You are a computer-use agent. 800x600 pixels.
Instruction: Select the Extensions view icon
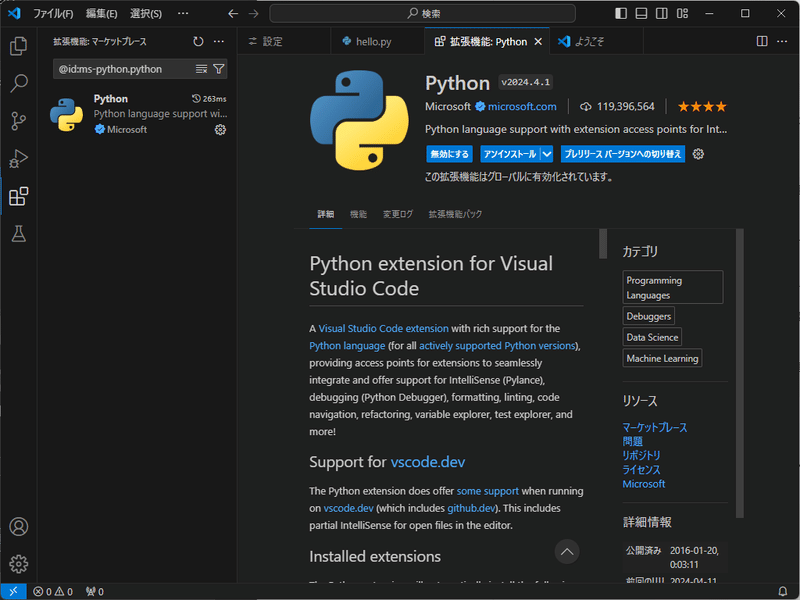(18, 196)
